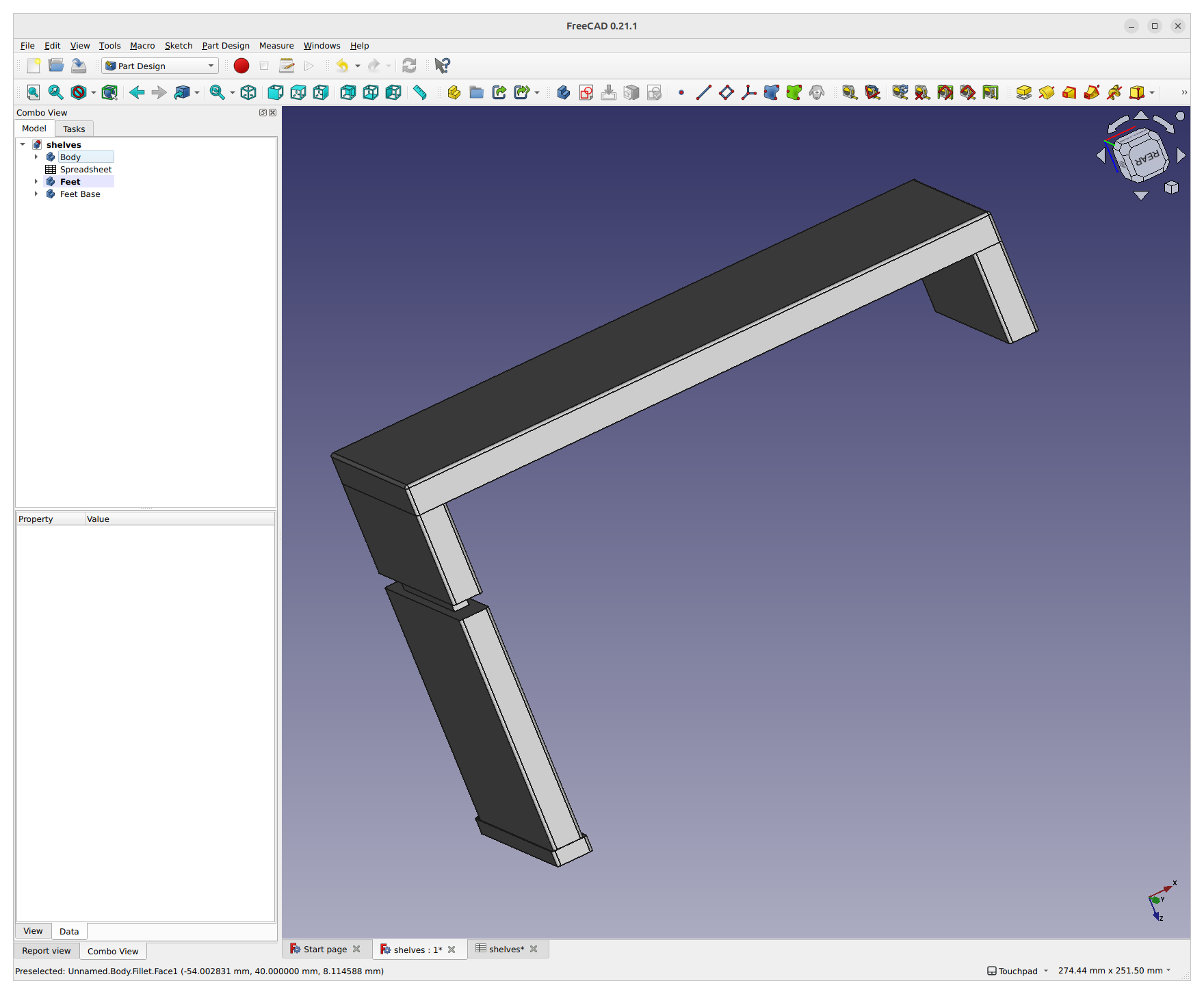Create a shape binder
This screenshot has height=994, width=1204.
tap(772, 92)
